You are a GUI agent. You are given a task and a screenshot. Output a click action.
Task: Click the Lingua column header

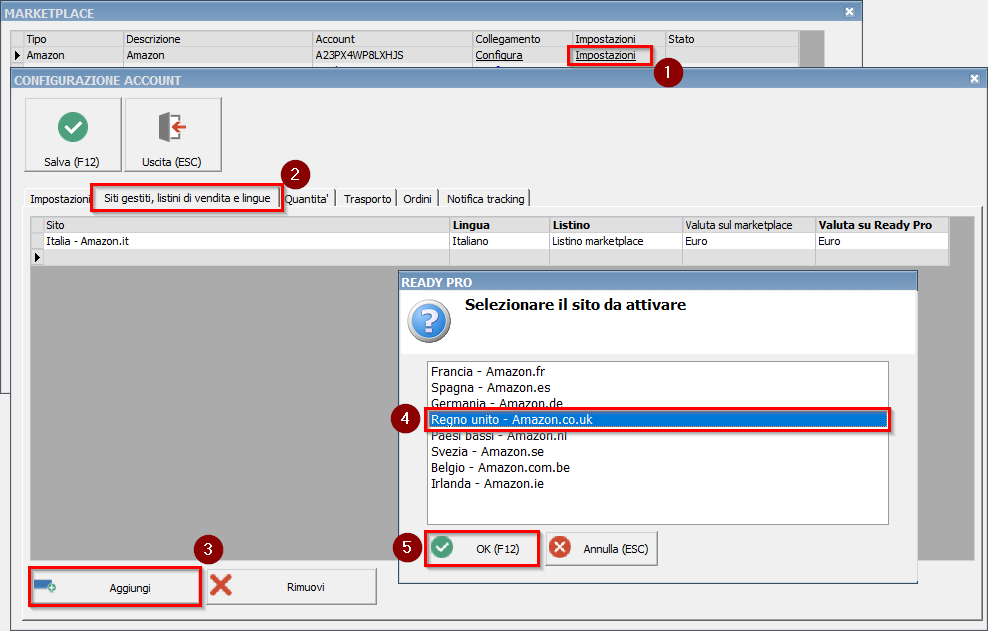pos(500,225)
